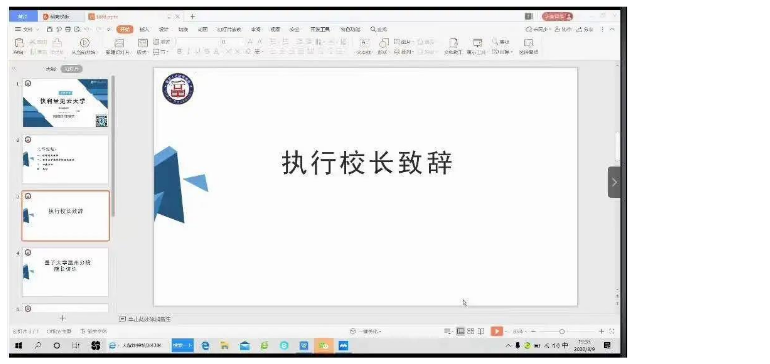Click the three-dot more options icon
Image resolution: width=770 pixels, height=364 pixels.
pos(603,29)
